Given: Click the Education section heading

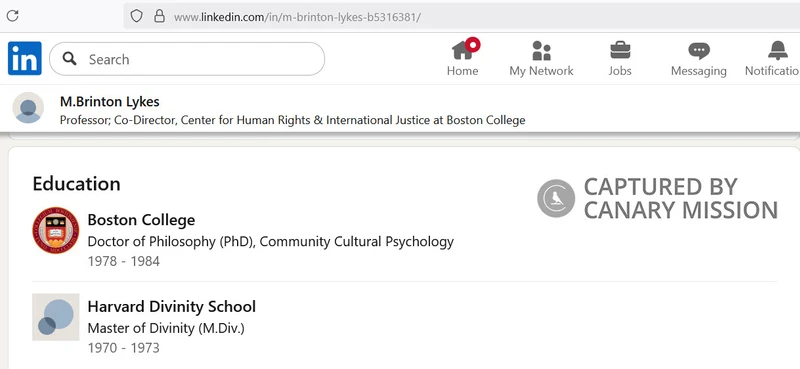Looking at the screenshot, I should pos(77,184).
